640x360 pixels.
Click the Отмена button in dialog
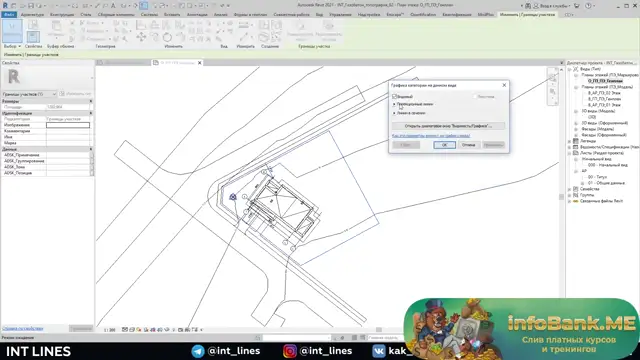point(468,145)
